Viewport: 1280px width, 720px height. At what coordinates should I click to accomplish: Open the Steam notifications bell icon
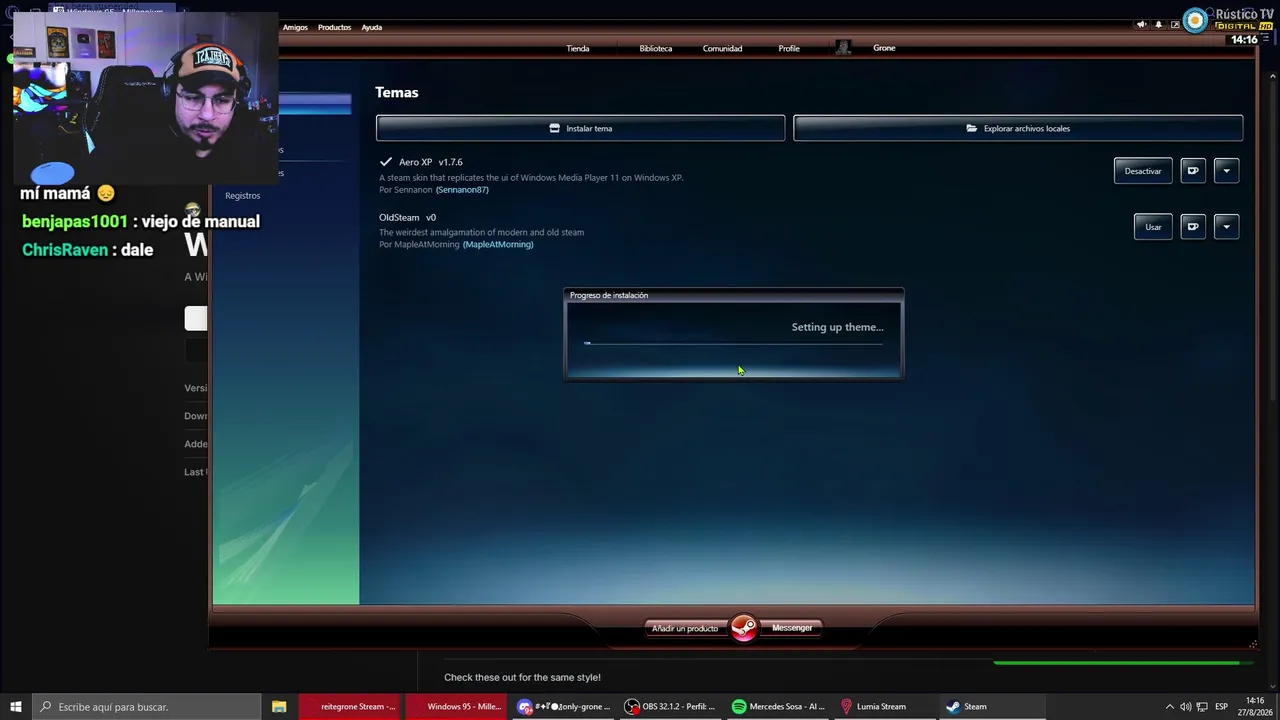tap(1159, 25)
